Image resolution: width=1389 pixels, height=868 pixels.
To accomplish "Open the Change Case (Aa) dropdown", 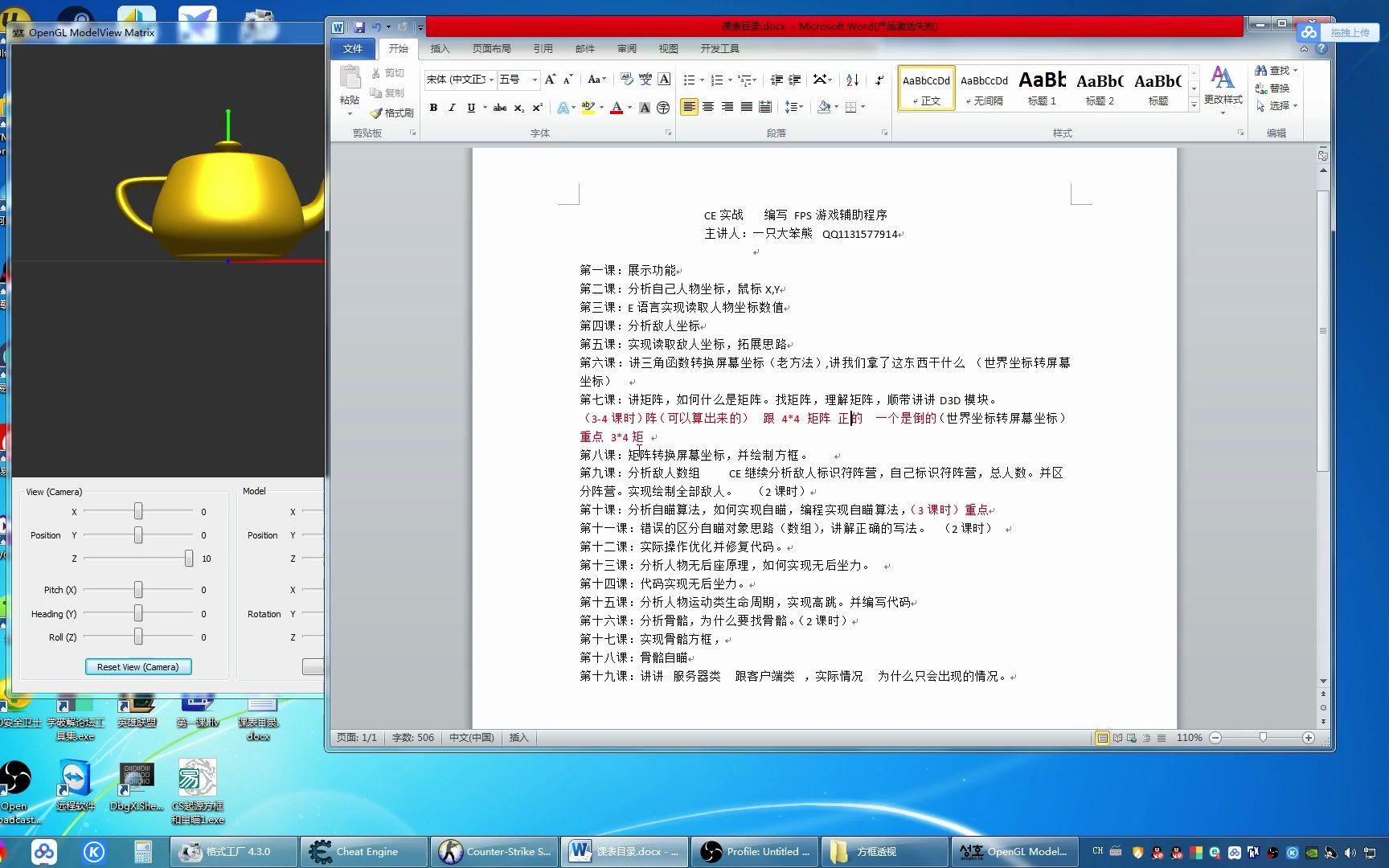I will coord(596,80).
